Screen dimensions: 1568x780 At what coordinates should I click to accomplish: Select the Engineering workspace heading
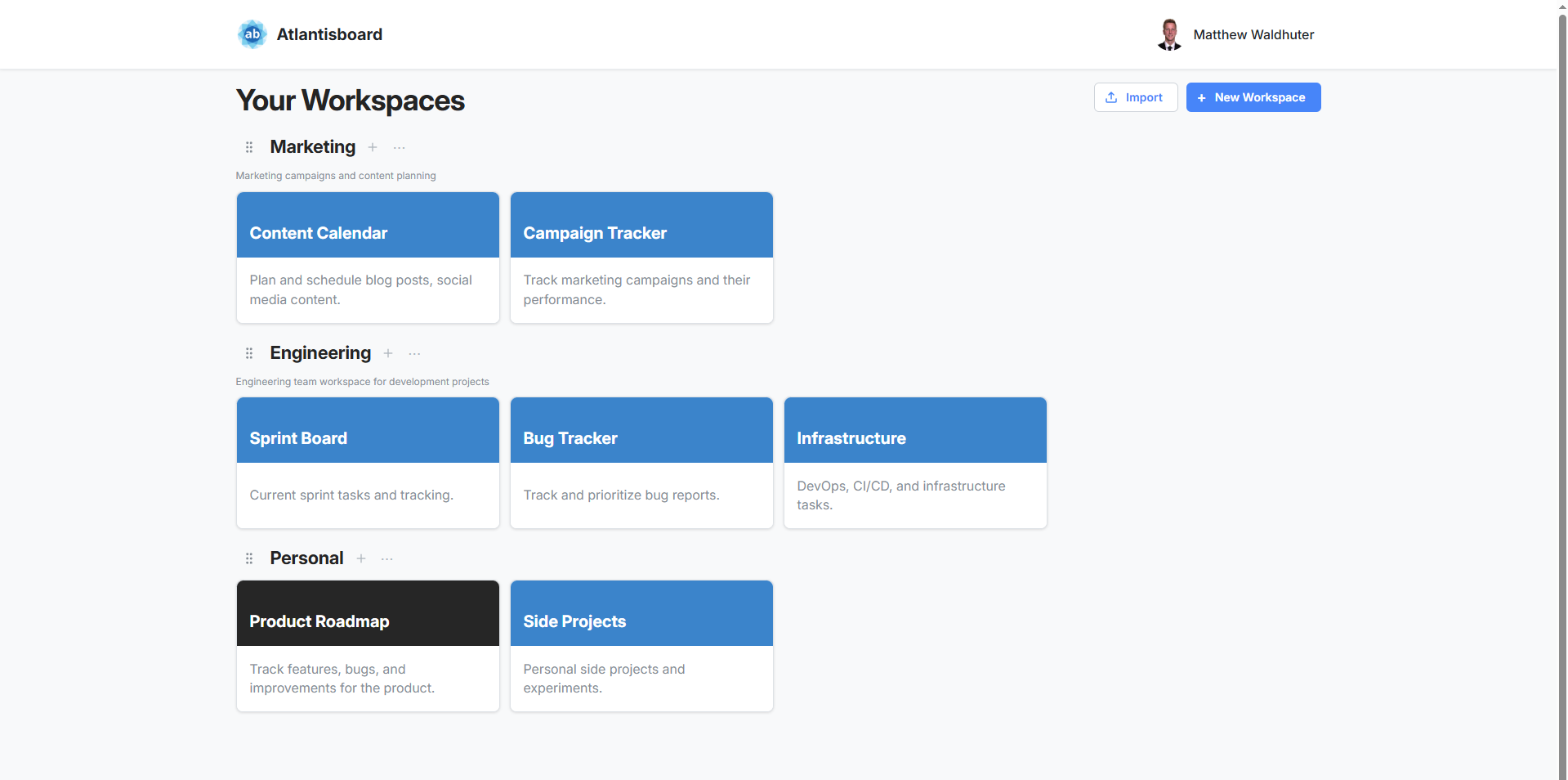click(x=320, y=353)
